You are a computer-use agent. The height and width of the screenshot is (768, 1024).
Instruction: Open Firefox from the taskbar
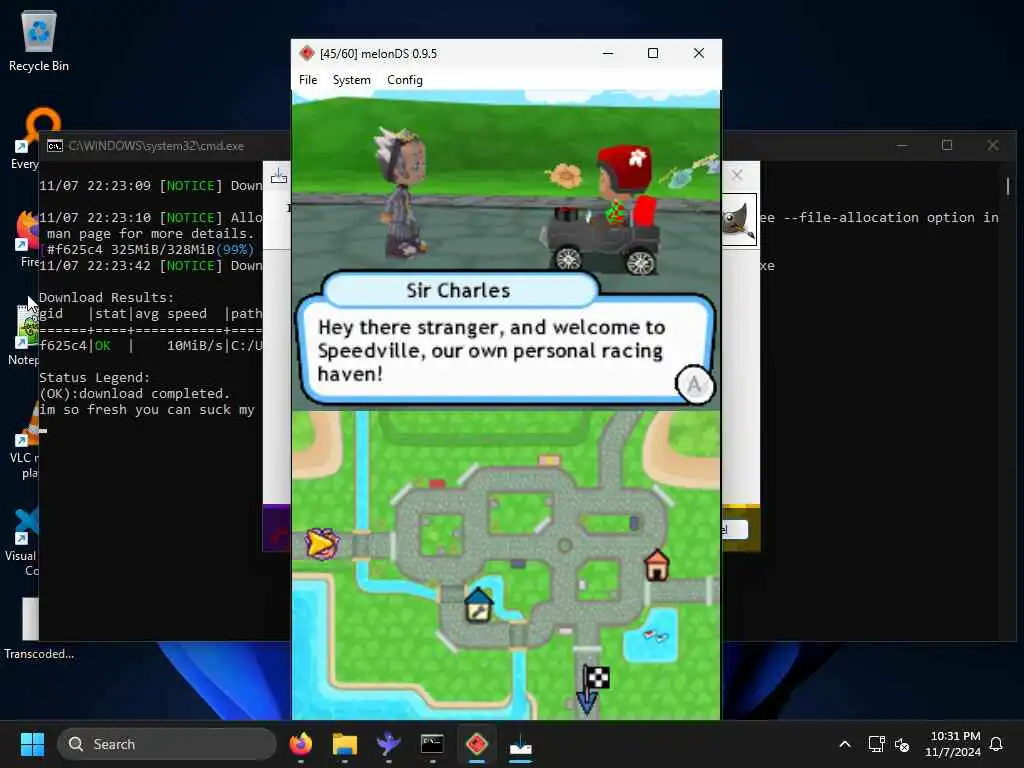(x=300, y=744)
